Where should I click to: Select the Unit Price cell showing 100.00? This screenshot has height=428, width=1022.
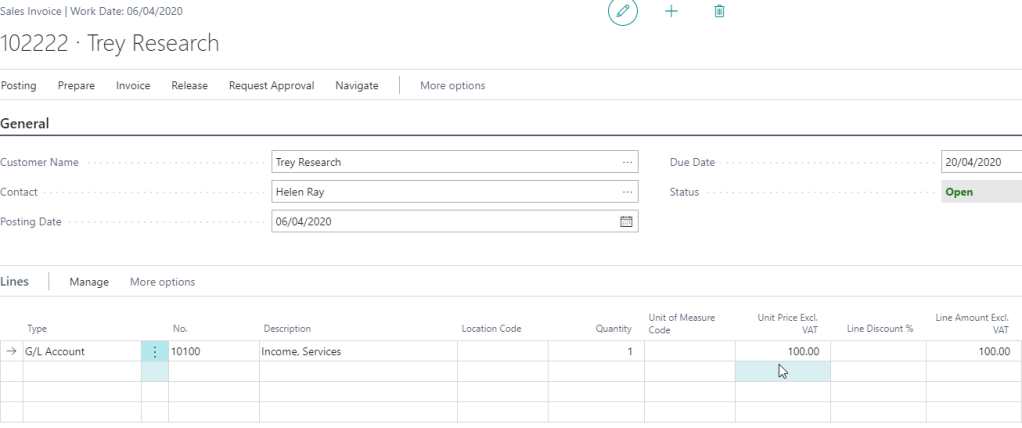click(782, 352)
